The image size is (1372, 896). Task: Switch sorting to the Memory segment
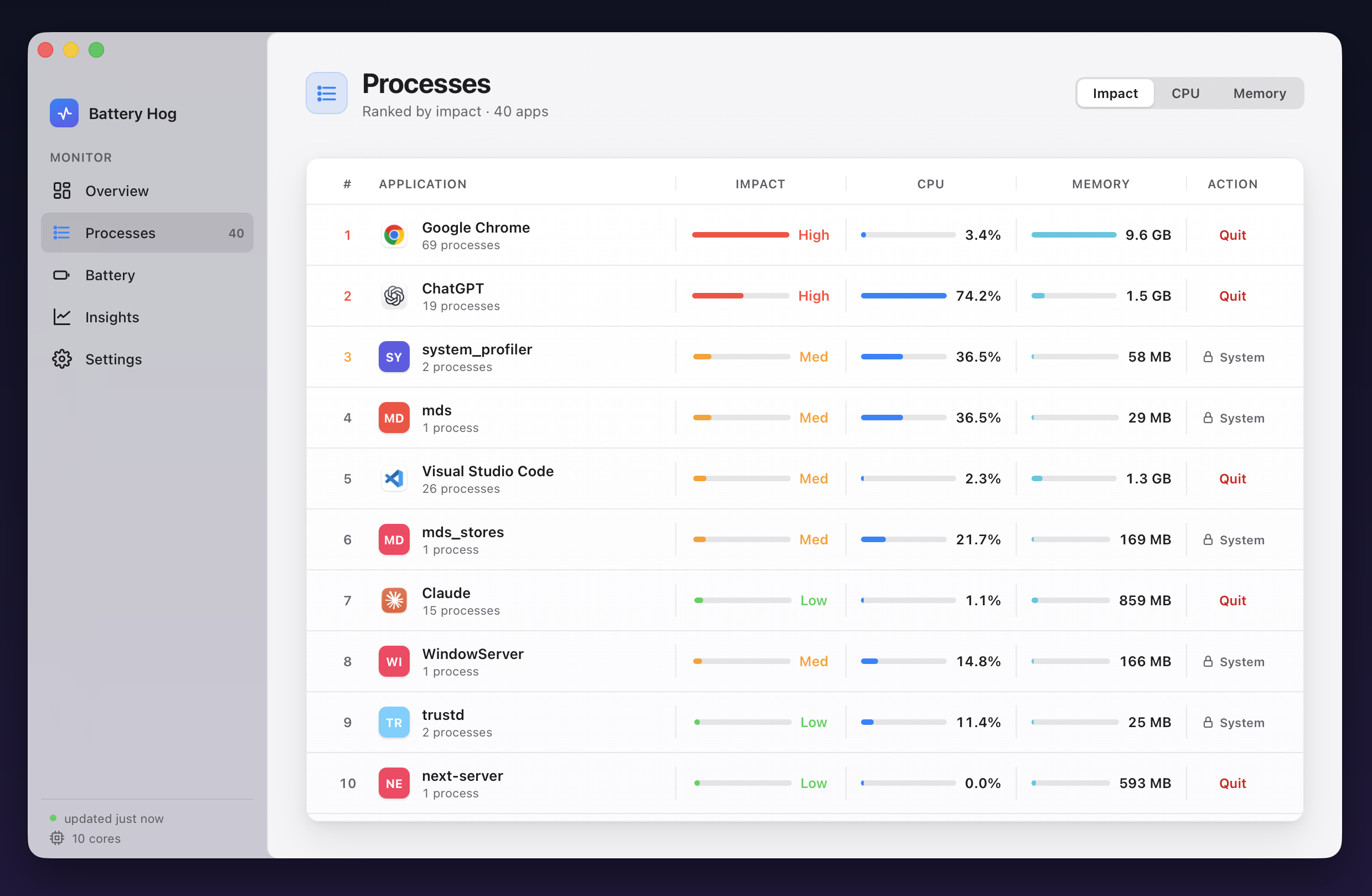pos(1260,94)
